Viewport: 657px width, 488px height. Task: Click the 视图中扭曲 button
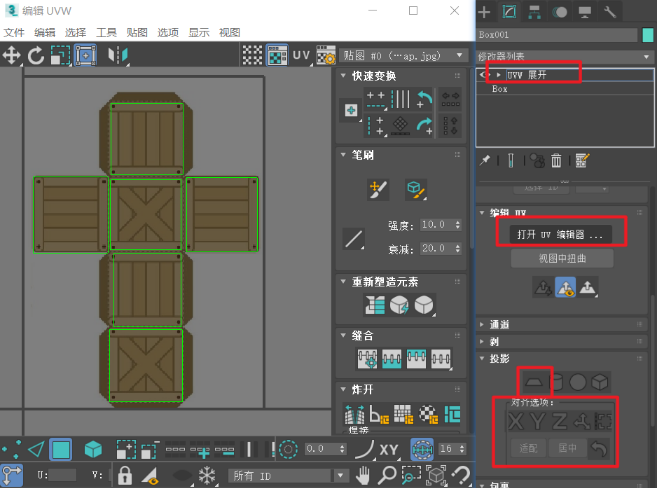(560, 259)
